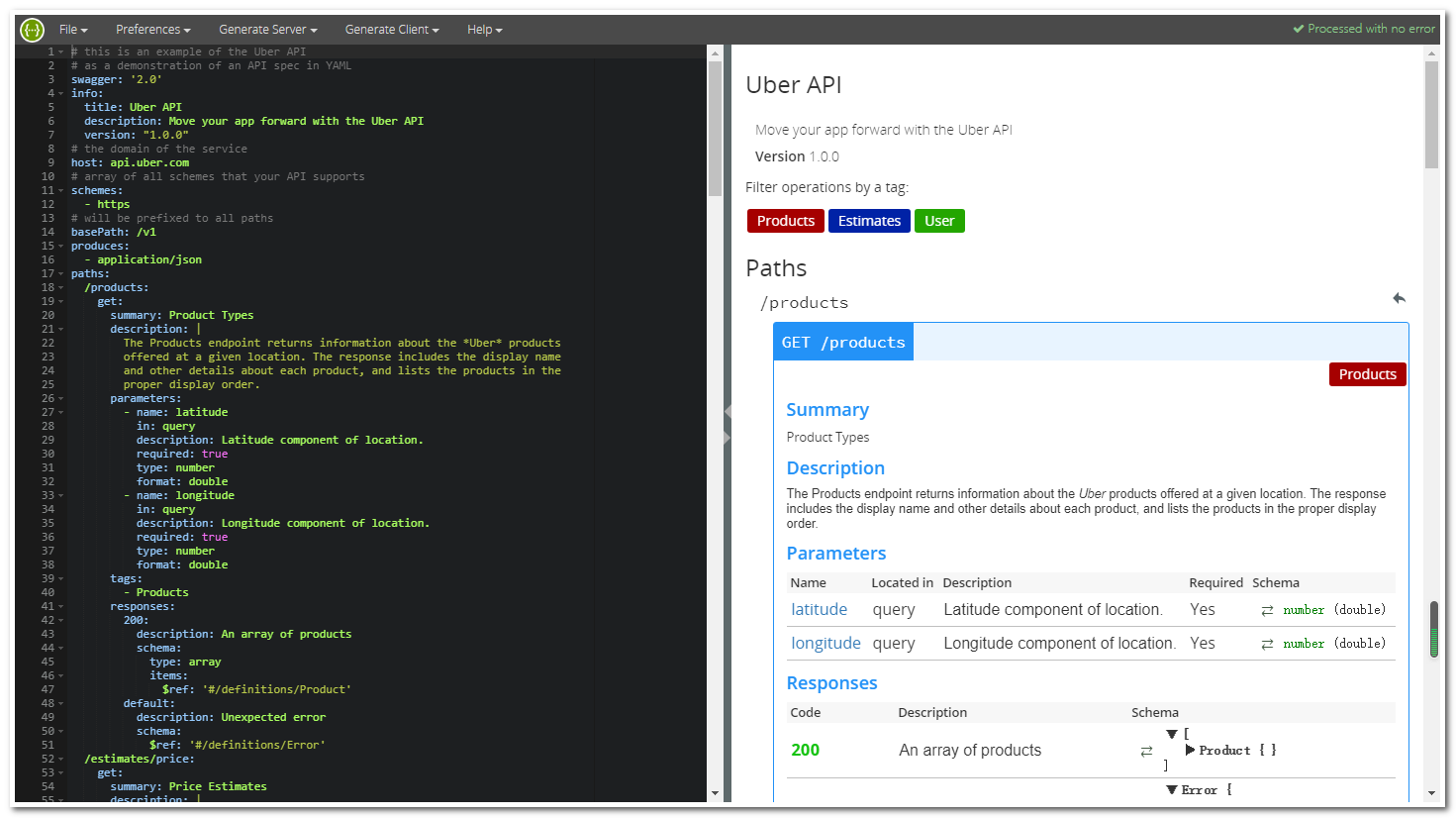Click the 200 response code
Screen dimensions: 1456x818
click(x=806, y=751)
